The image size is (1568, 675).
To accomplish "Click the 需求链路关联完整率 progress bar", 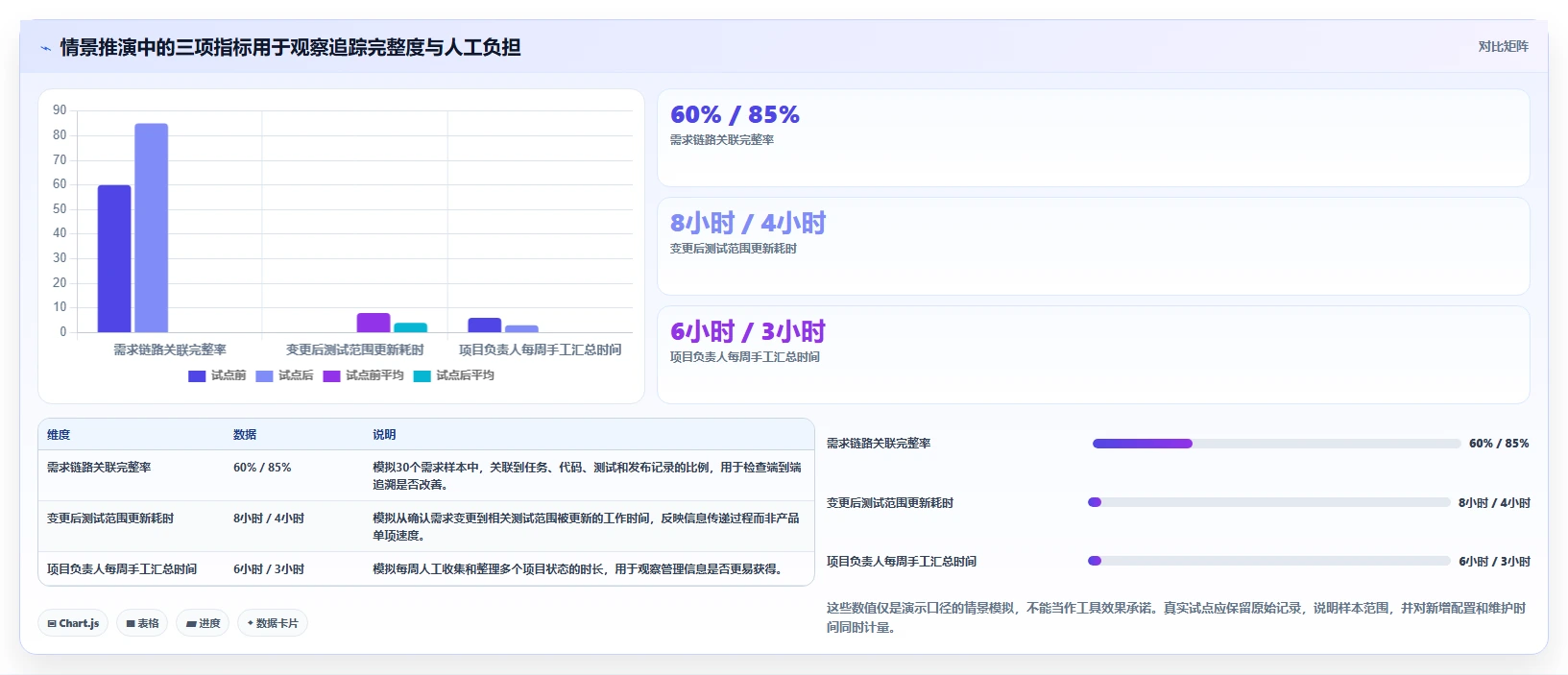I will 1276,444.
